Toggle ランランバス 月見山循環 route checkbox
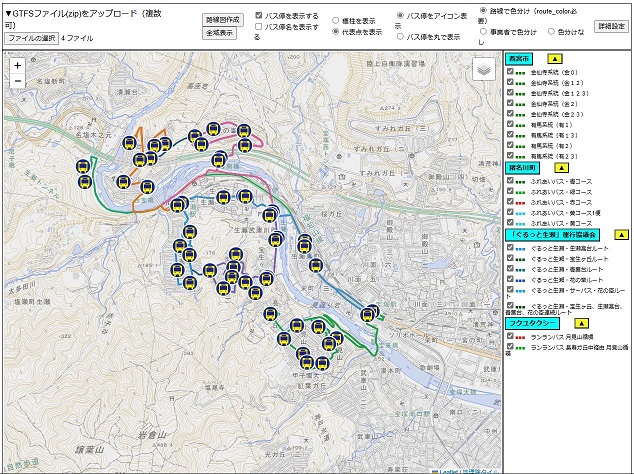The width and height of the screenshot is (634, 474). click(x=512, y=337)
